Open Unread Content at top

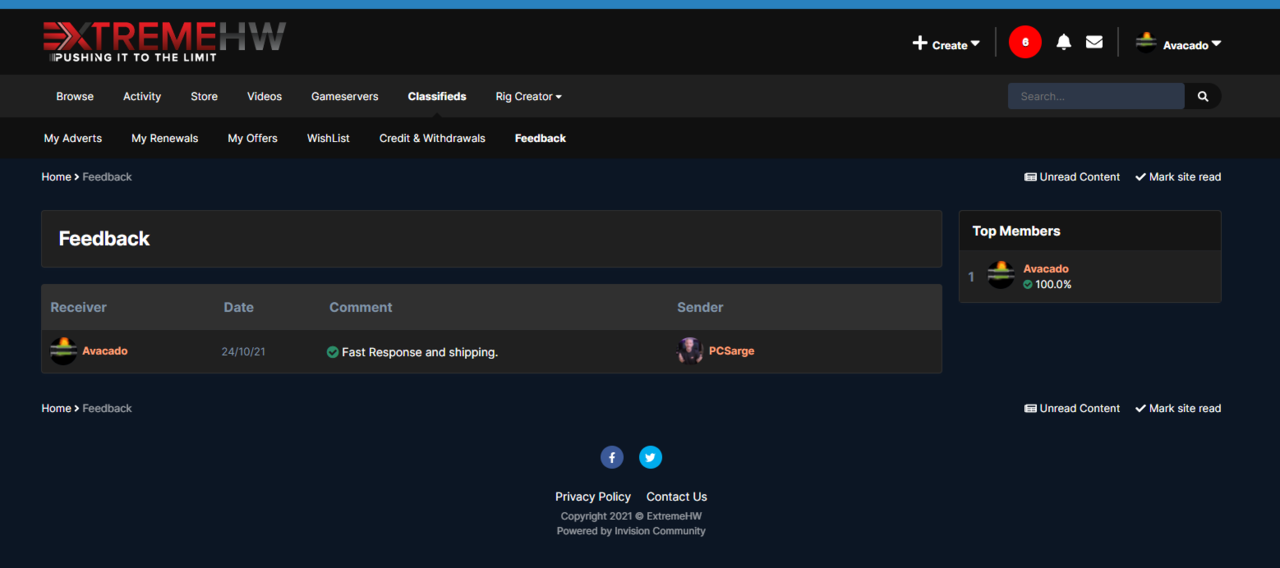coord(1072,177)
